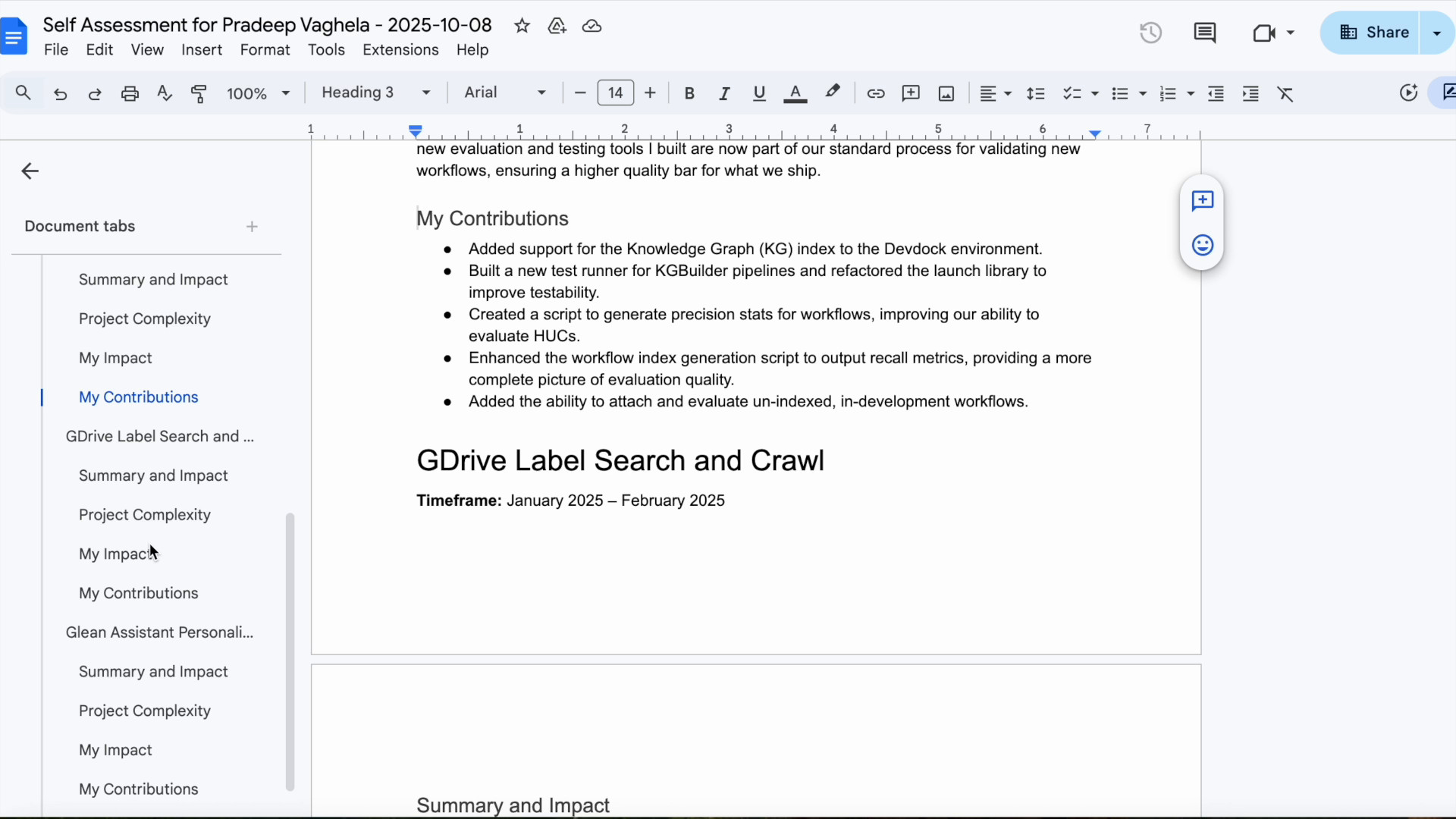Select the paint format tool
This screenshot has height=819, width=1456.
click(199, 93)
